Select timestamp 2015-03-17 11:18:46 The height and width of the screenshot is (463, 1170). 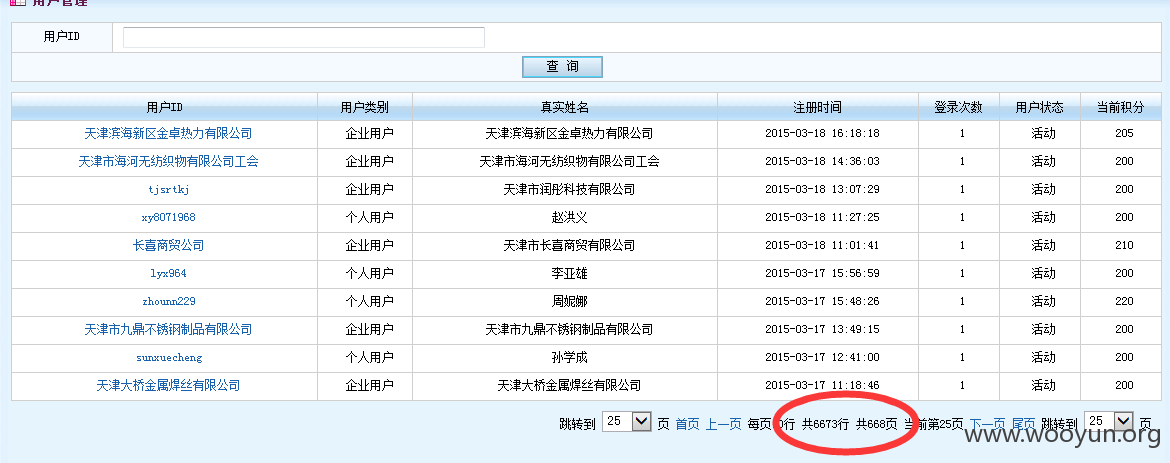pyautogui.click(x=822, y=385)
